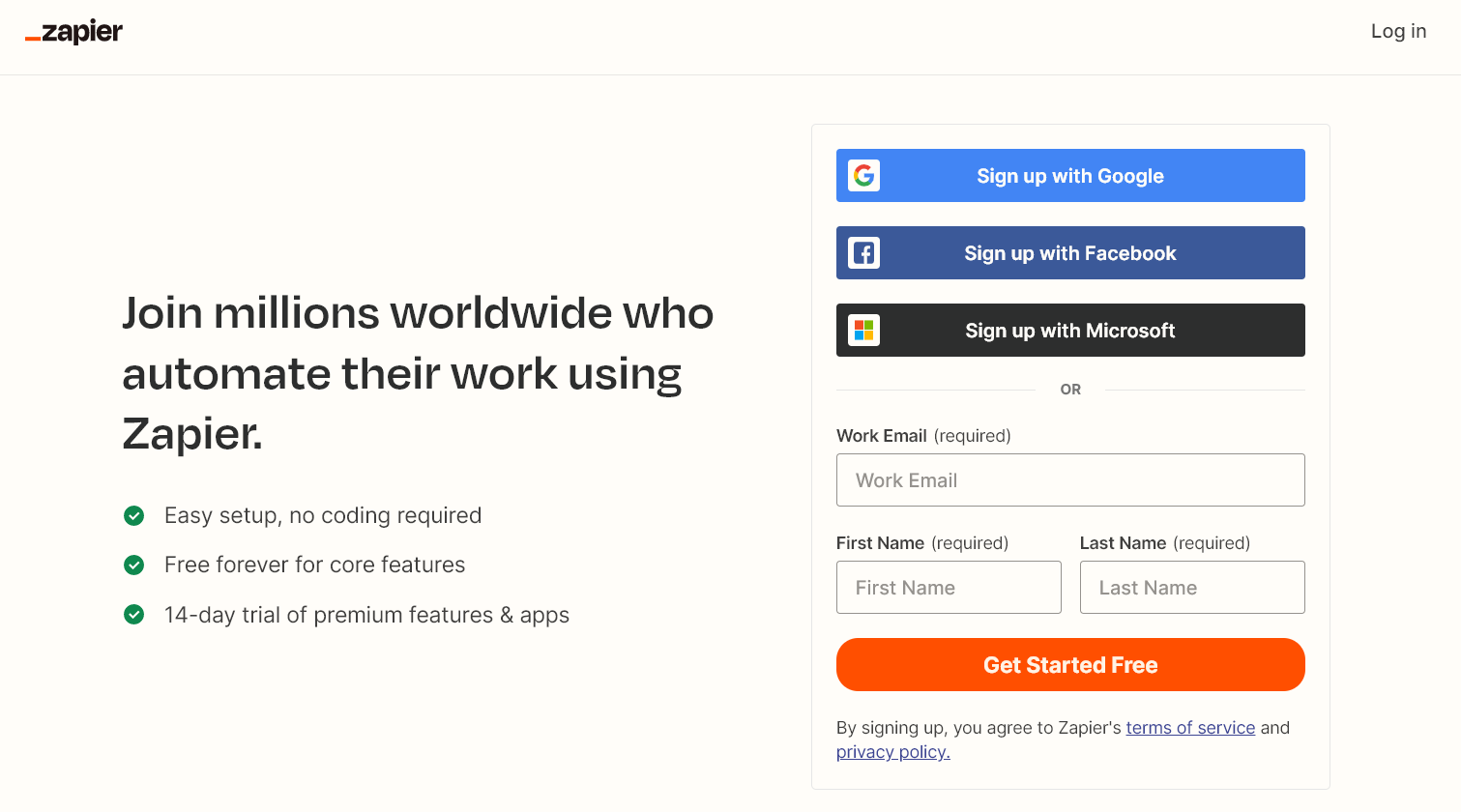The image size is (1461, 812).
Task: Click the Facebook icon on the signup button
Action: pyautogui.click(x=862, y=252)
